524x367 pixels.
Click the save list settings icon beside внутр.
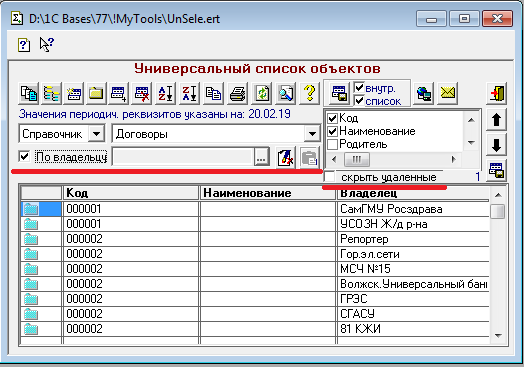(339, 93)
